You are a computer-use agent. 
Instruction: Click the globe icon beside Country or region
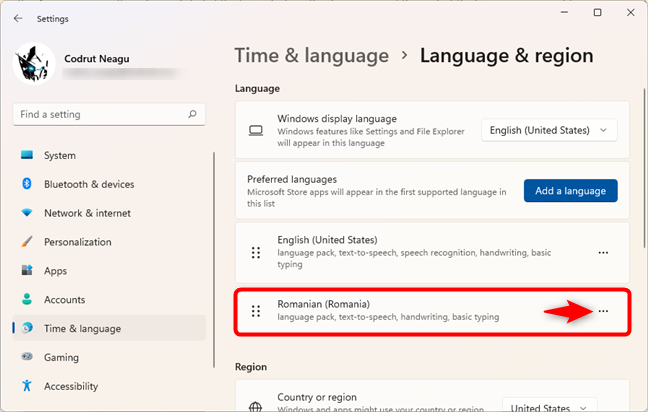tap(255, 407)
